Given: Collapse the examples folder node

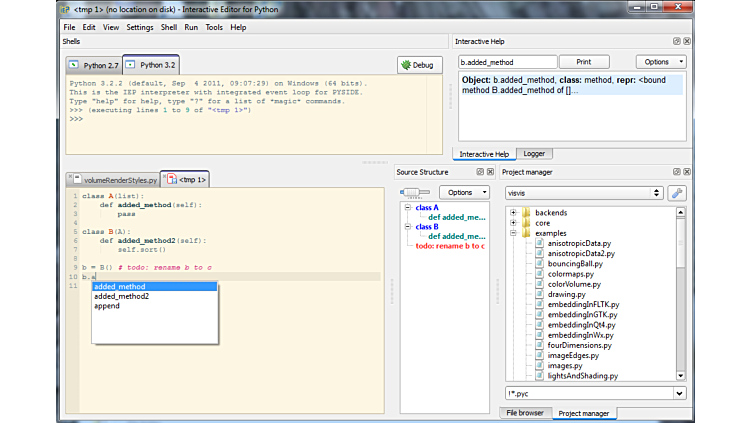Looking at the screenshot, I should (513, 233).
